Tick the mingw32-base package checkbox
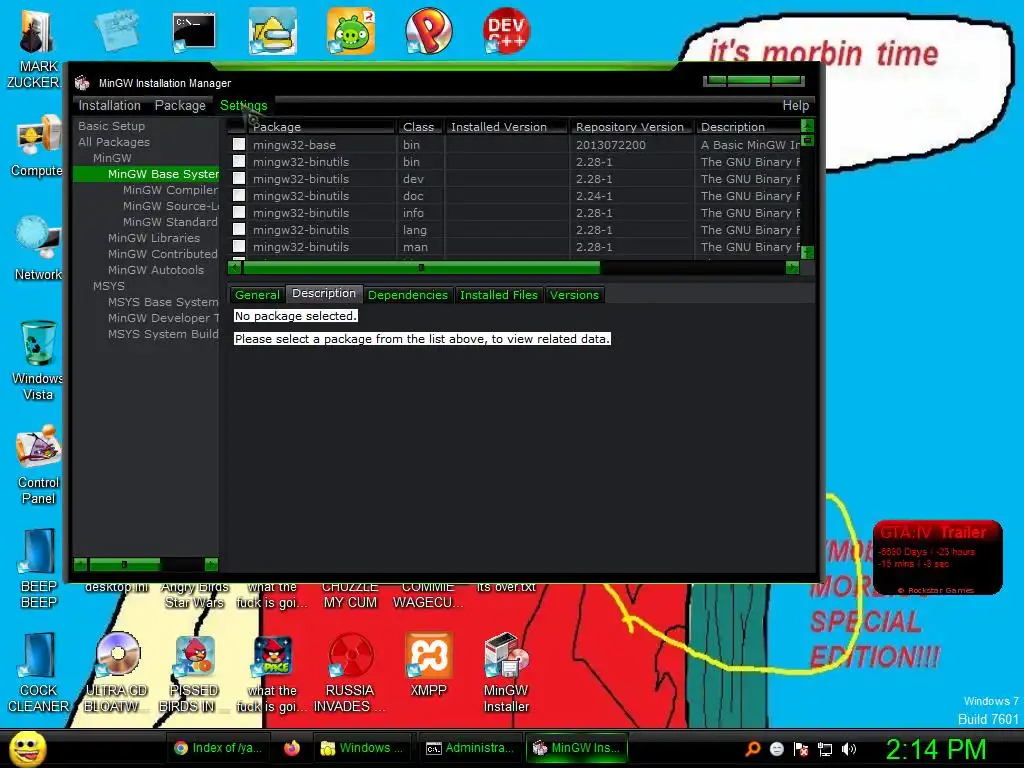The height and width of the screenshot is (768, 1024). pyautogui.click(x=239, y=144)
